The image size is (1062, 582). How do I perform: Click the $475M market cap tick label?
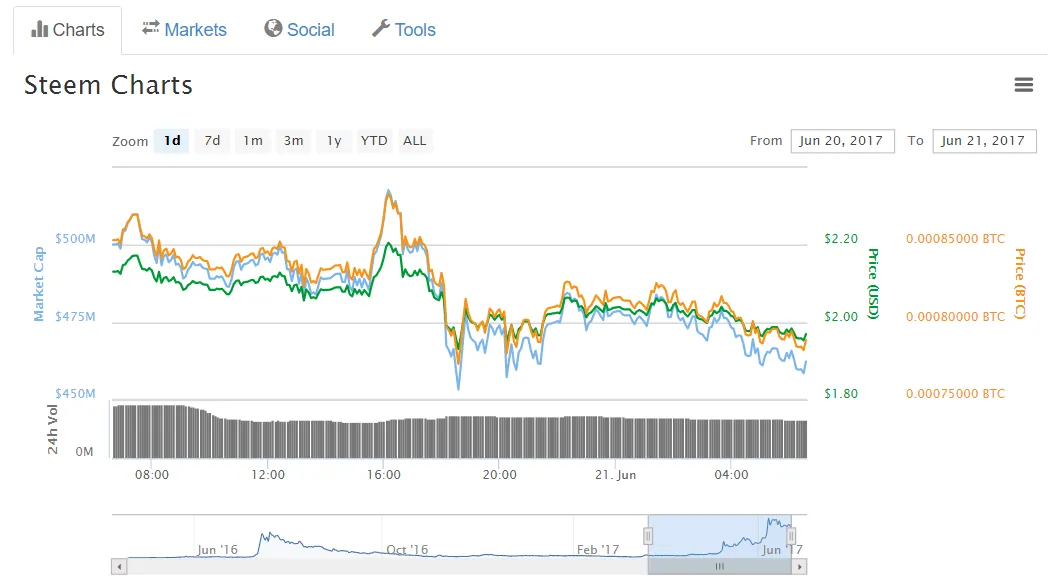coord(75,316)
